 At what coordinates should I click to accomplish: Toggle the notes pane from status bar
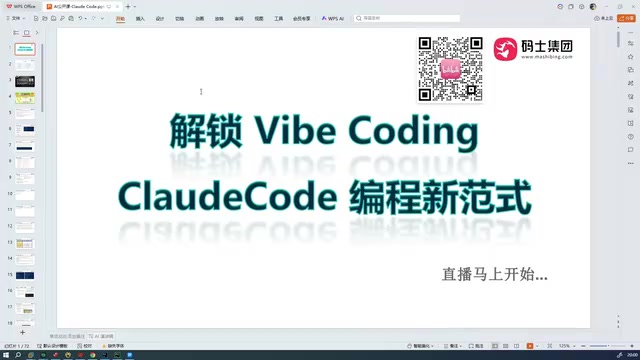click(453, 346)
